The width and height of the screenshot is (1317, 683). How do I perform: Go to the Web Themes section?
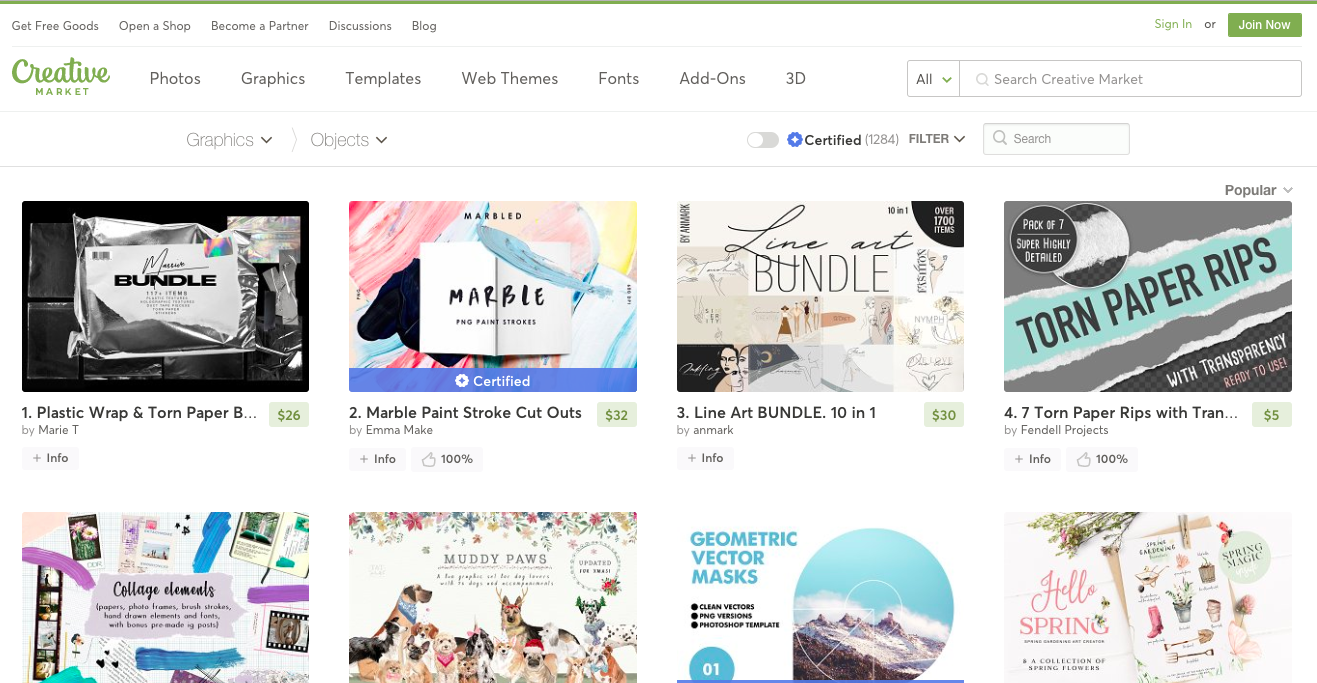[510, 78]
